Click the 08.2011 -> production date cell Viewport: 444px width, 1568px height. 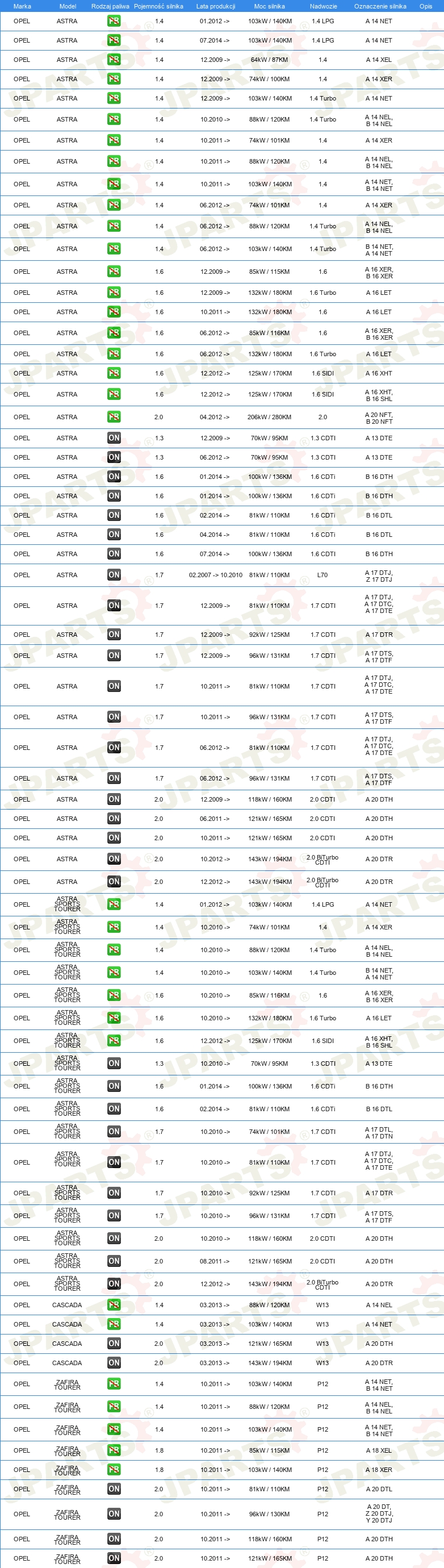pos(215,1261)
